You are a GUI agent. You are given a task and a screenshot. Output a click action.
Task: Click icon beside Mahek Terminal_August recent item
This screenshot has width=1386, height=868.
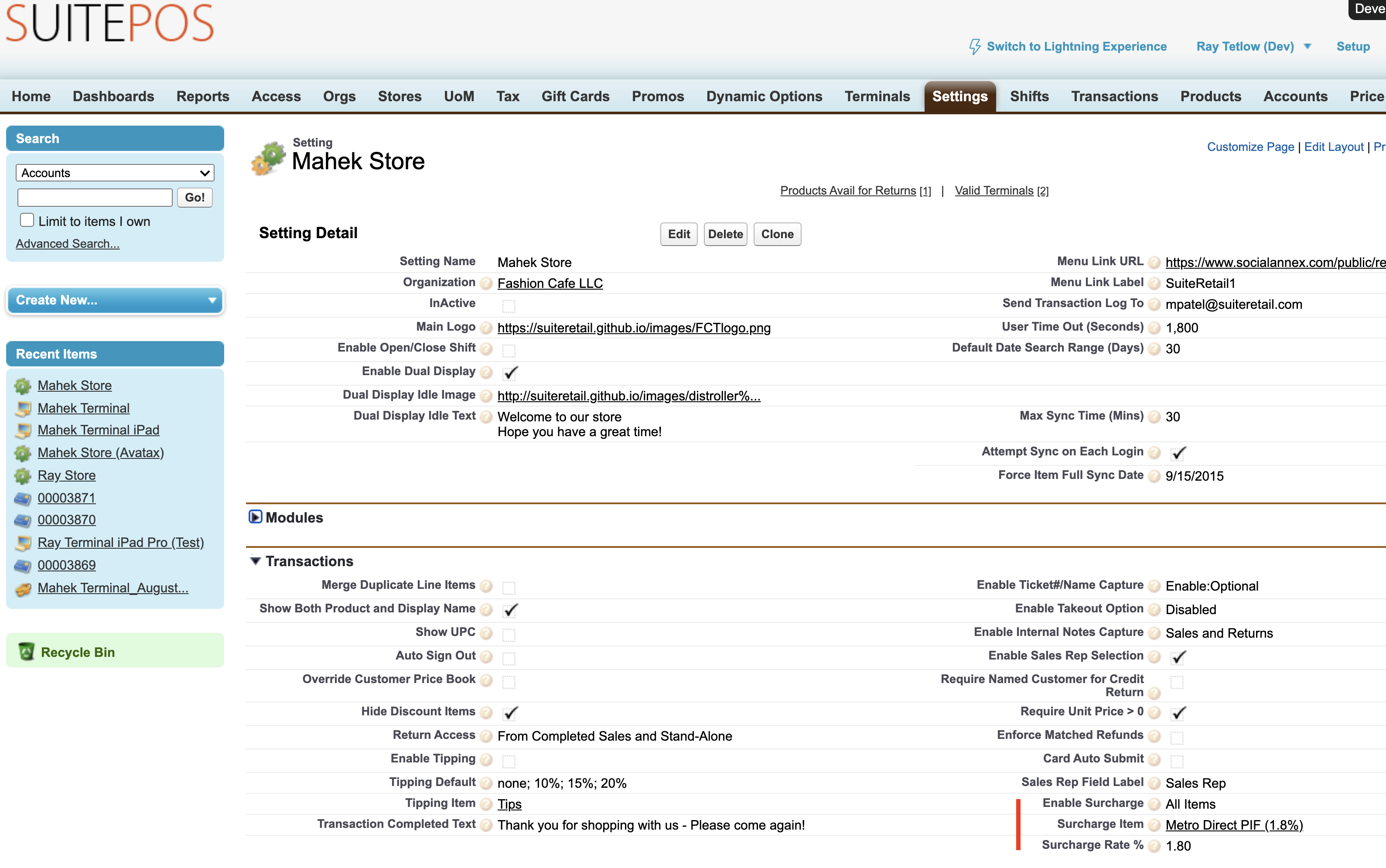23,588
